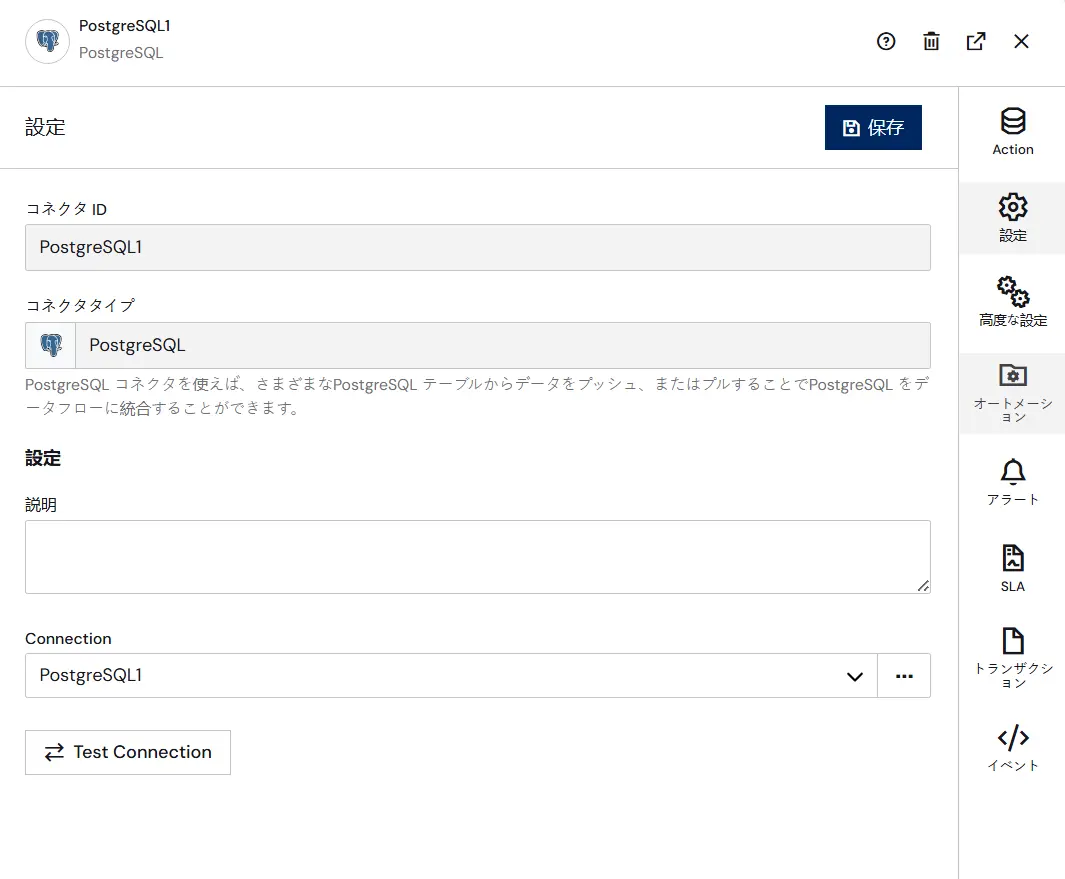Open connector in new window icon

pyautogui.click(x=976, y=41)
